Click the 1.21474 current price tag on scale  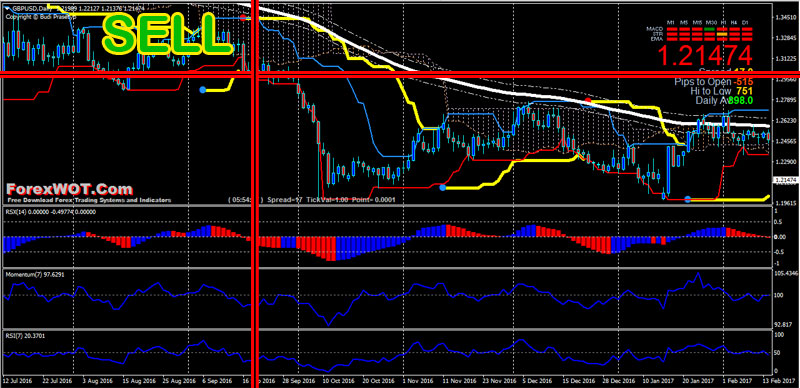point(786,180)
